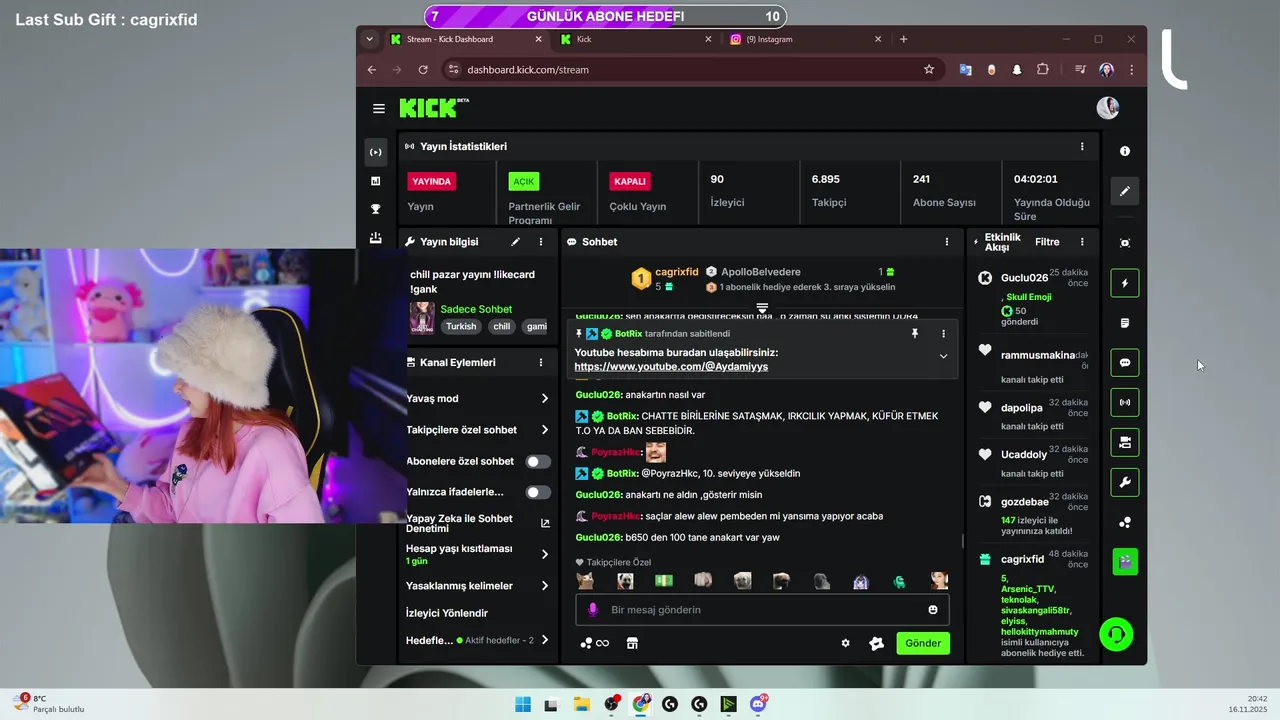Reload the page in browser

coord(423,69)
